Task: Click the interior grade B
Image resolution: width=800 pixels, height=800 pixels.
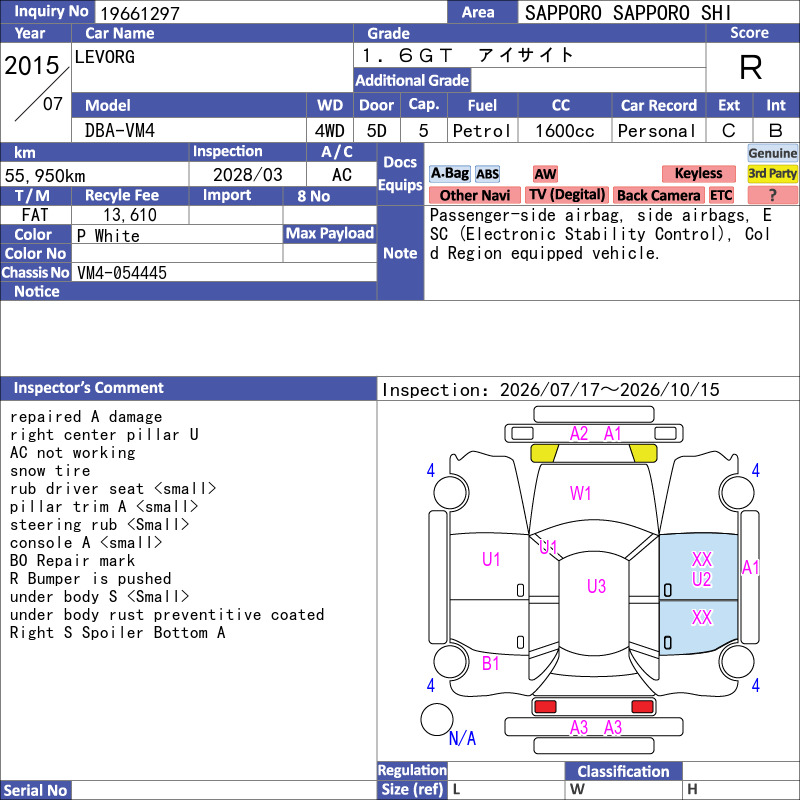Action: [x=776, y=131]
